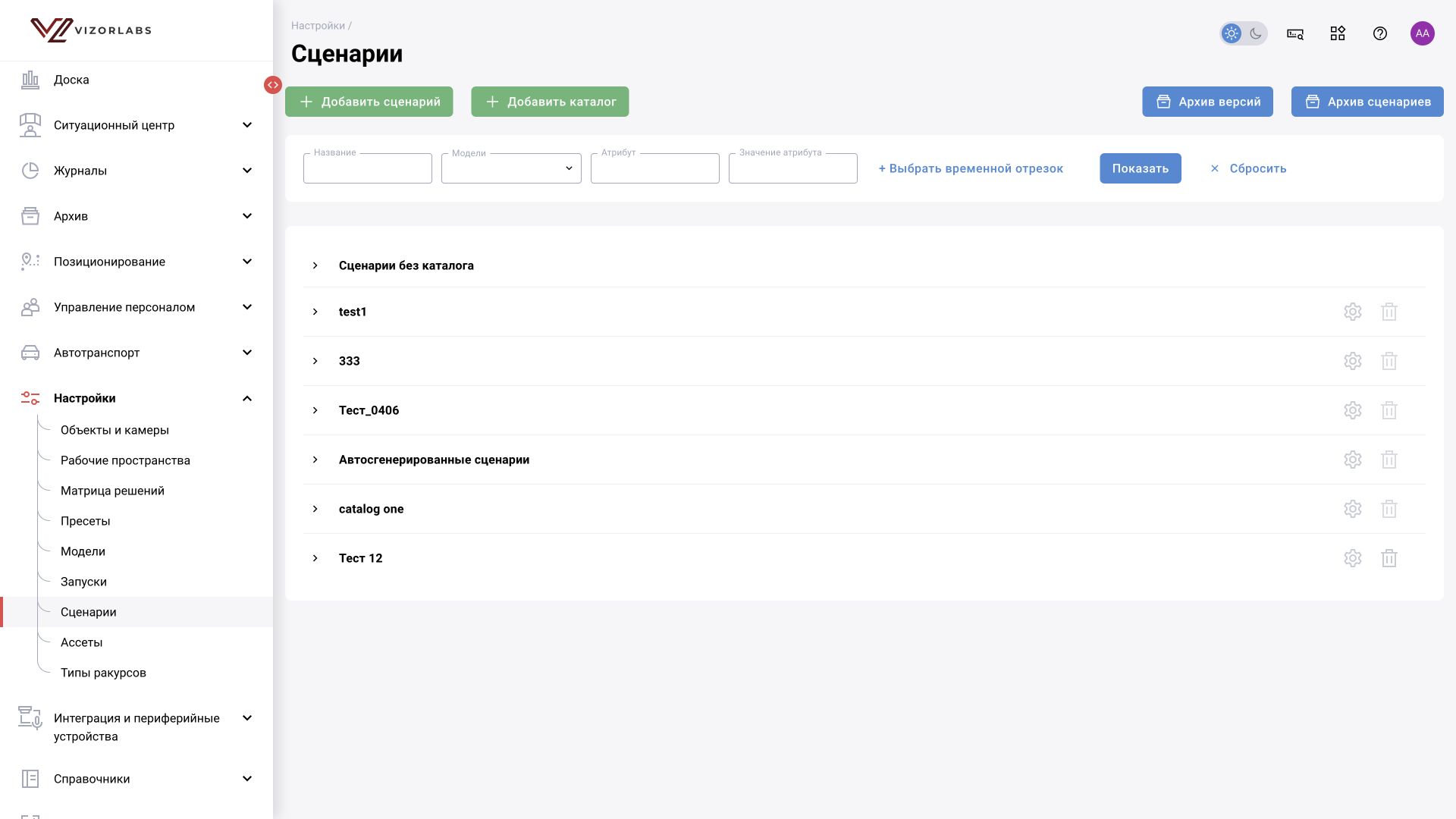Open the AA user avatar menu

[x=1423, y=33]
